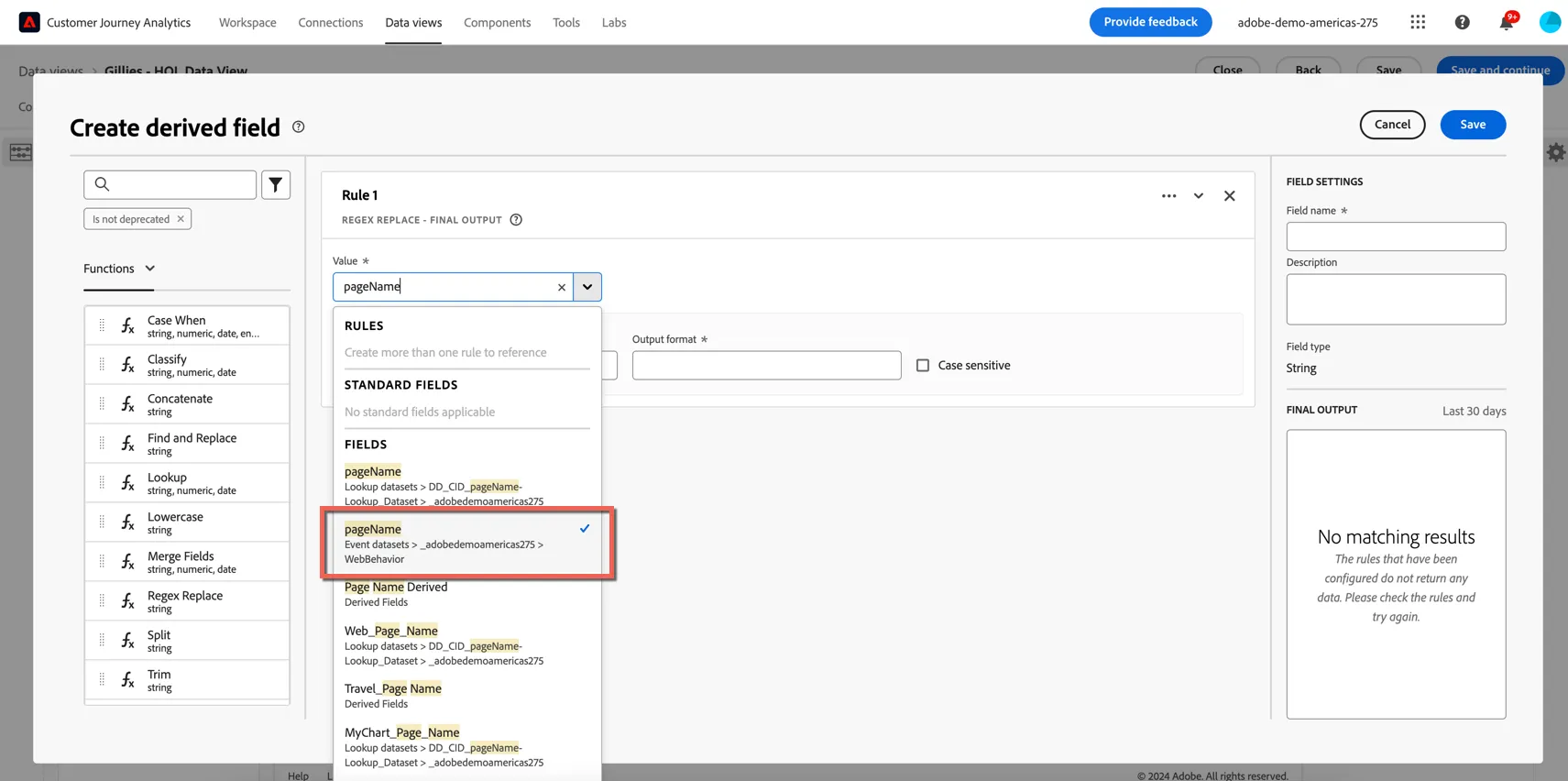Click the Classify function icon

coord(127,365)
